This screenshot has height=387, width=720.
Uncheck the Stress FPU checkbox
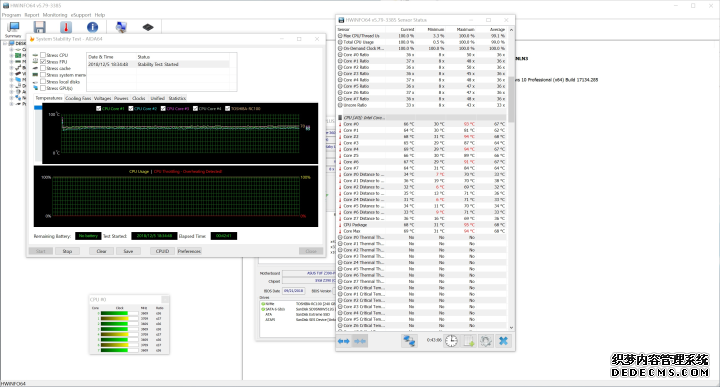(43, 62)
